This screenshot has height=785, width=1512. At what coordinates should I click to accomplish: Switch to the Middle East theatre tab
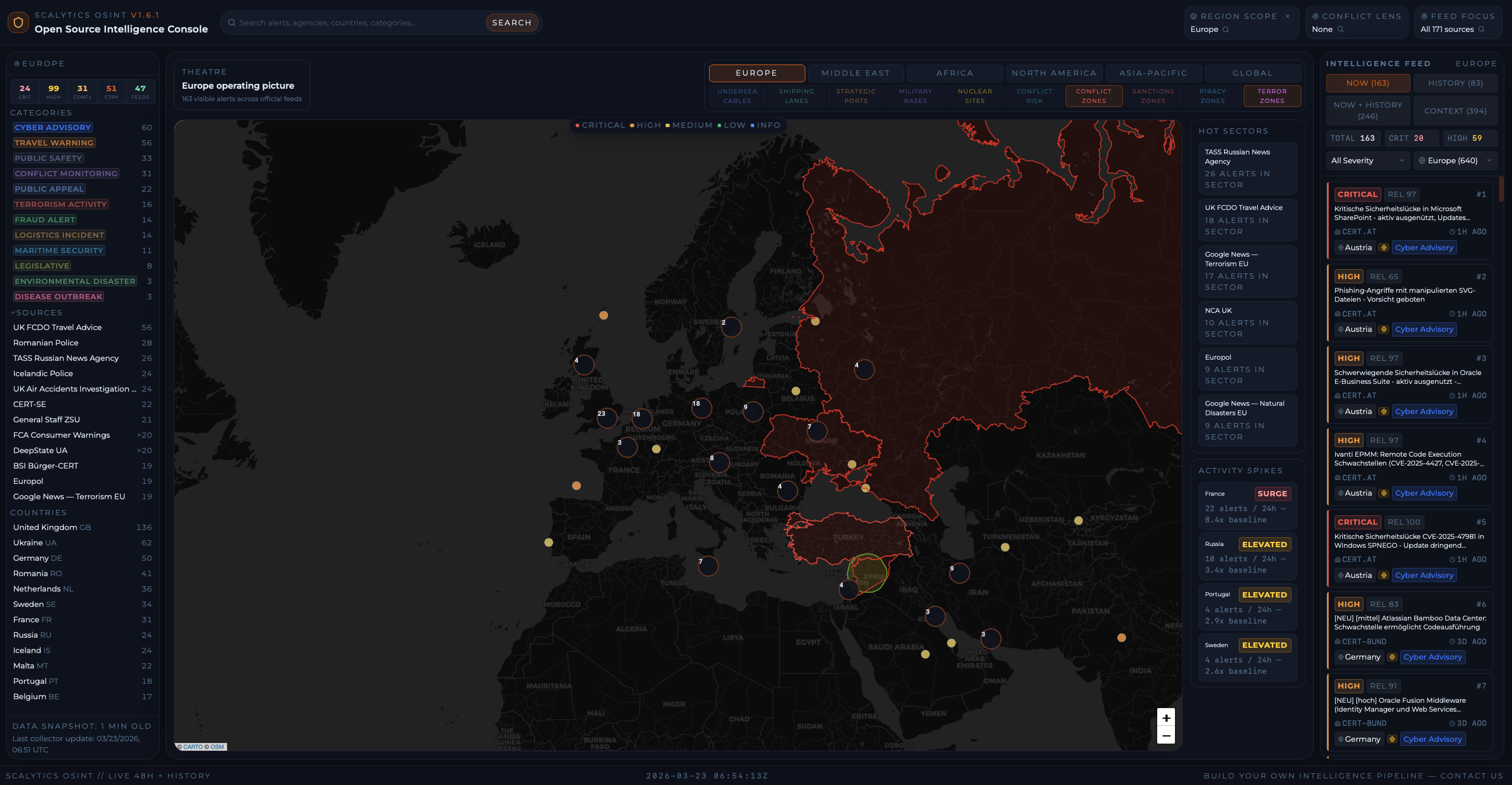pyautogui.click(x=855, y=73)
